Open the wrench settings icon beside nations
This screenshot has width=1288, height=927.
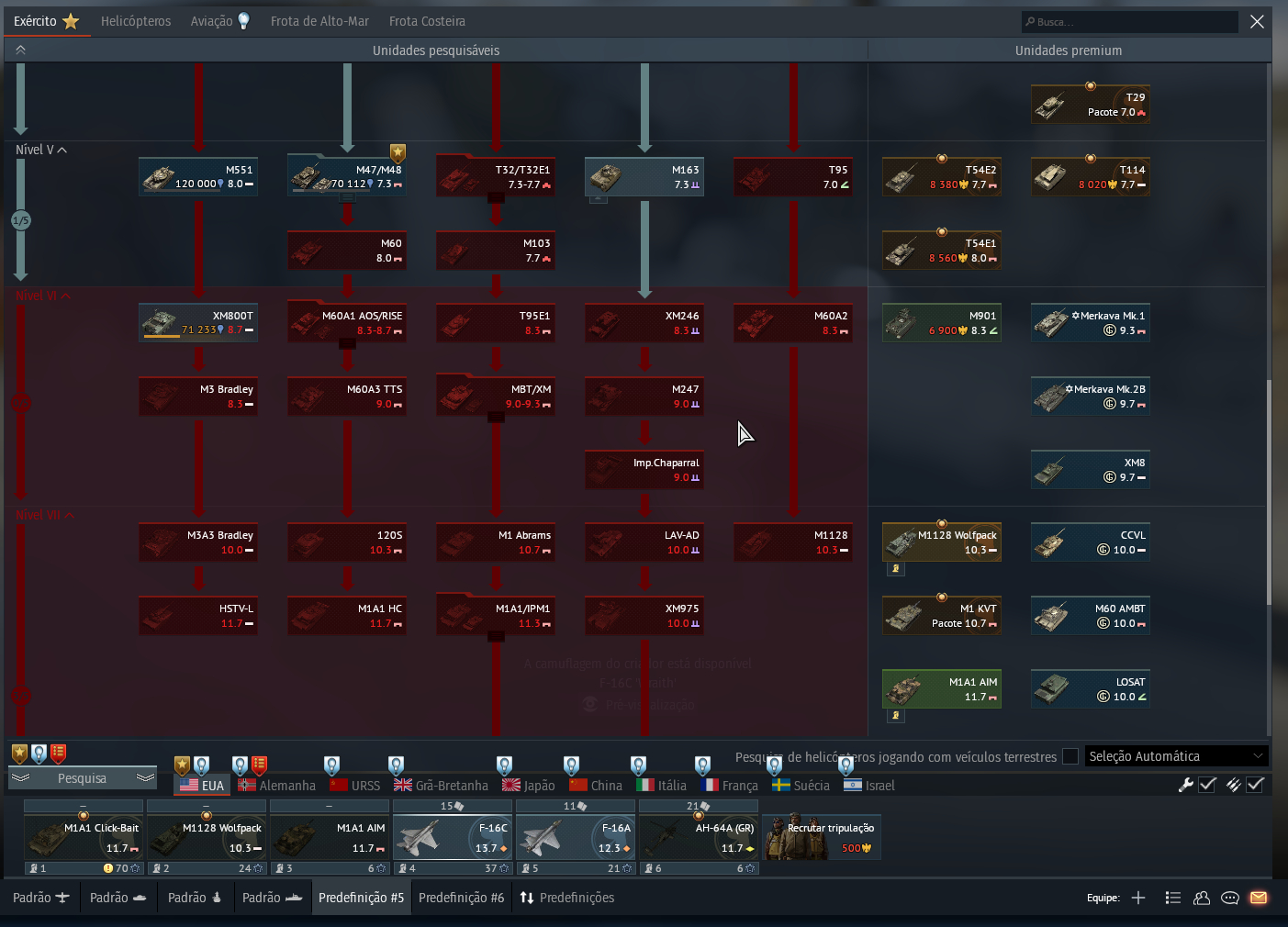tap(1186, 785)
